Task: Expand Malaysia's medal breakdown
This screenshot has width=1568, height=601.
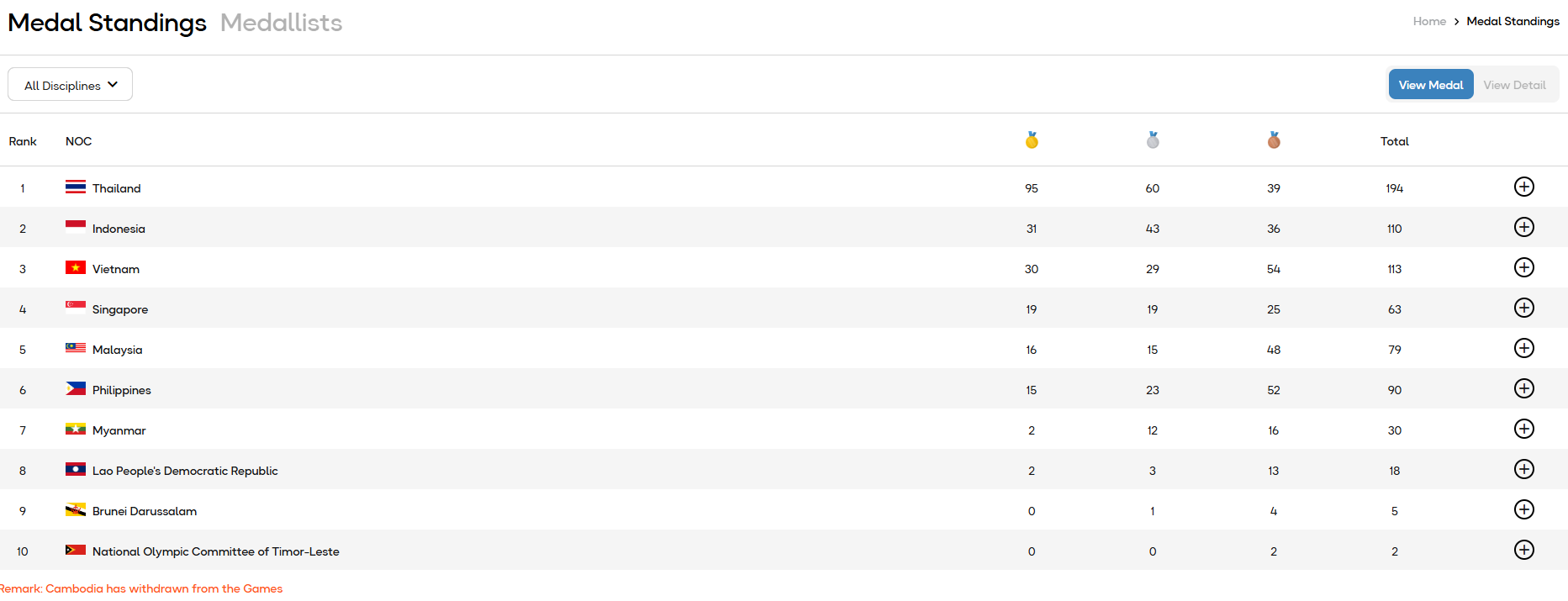Action: pos(1523,348)
